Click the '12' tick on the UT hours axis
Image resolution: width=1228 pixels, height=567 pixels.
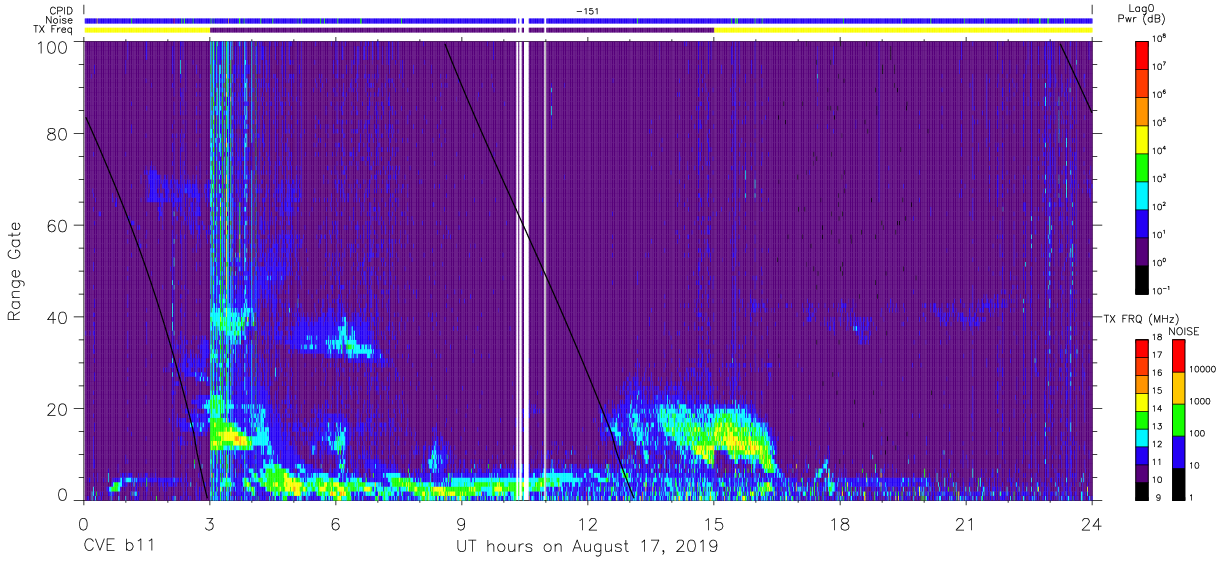coord(587,524)
